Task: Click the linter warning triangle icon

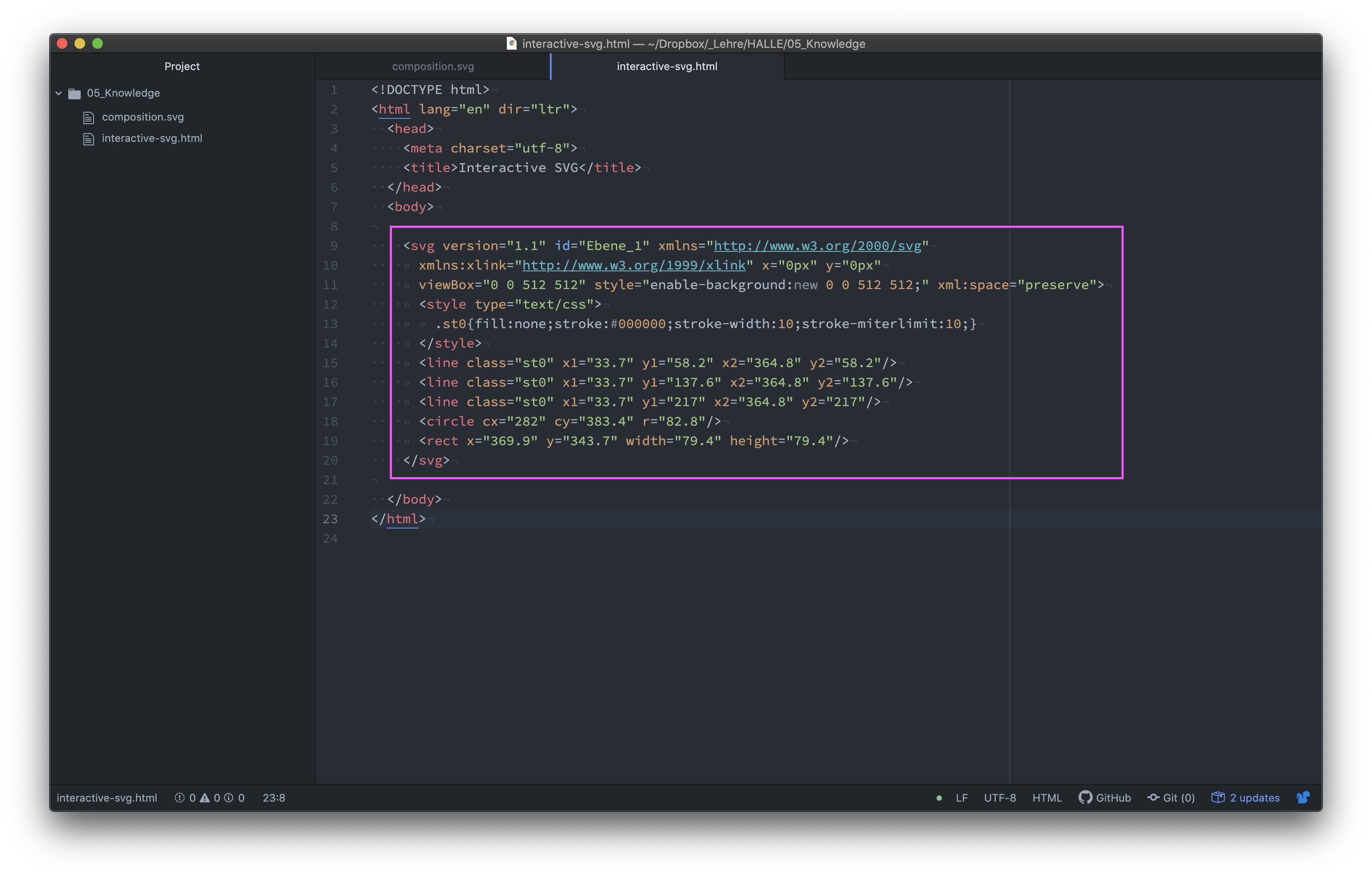Action: point(204,798)
